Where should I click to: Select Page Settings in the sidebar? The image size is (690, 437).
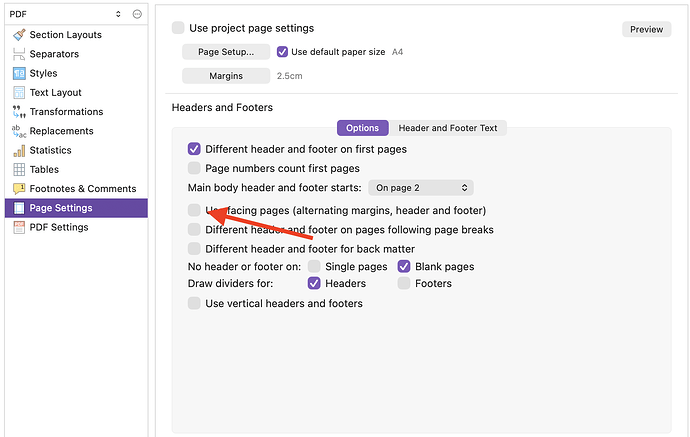(x=76, y=208)
